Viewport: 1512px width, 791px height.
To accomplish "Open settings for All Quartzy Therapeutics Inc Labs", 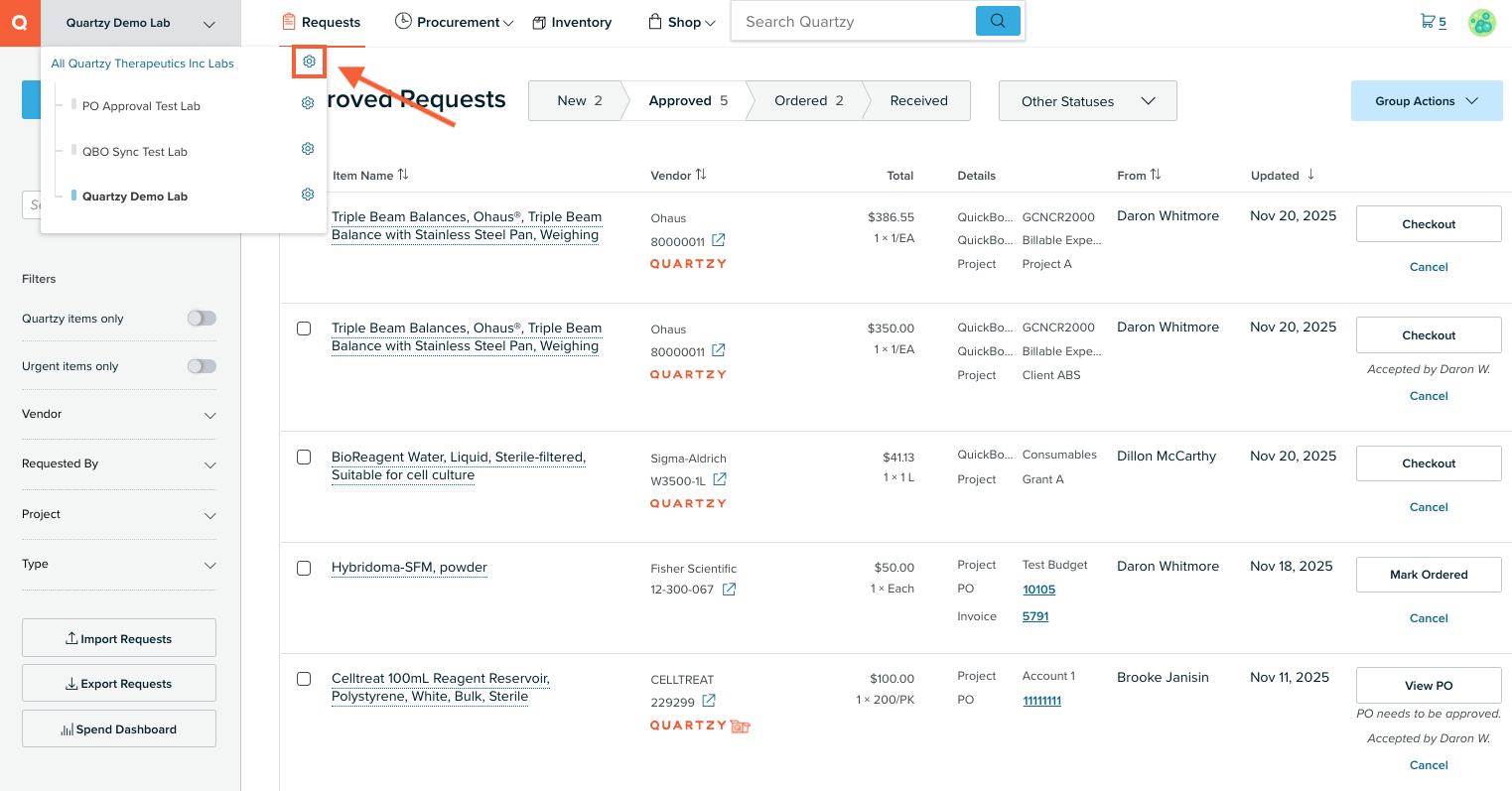I will (309, 62).
